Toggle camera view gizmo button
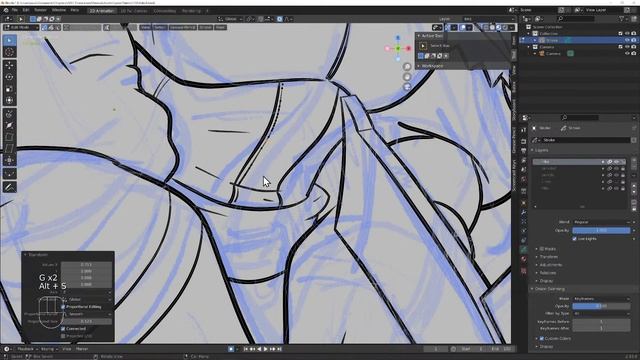This screenshot has width=640, height=360. 407,87
